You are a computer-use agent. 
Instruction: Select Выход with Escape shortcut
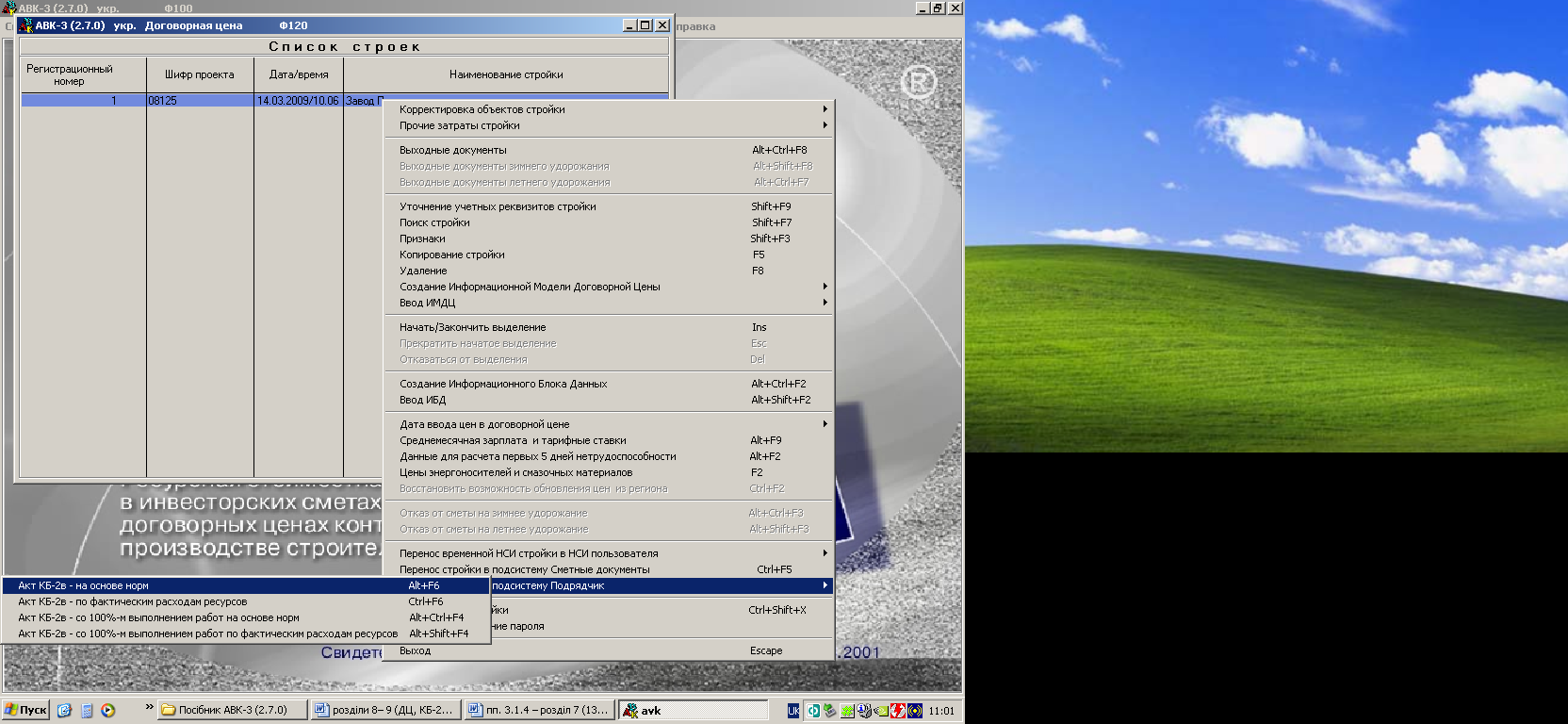pos(609,650)
